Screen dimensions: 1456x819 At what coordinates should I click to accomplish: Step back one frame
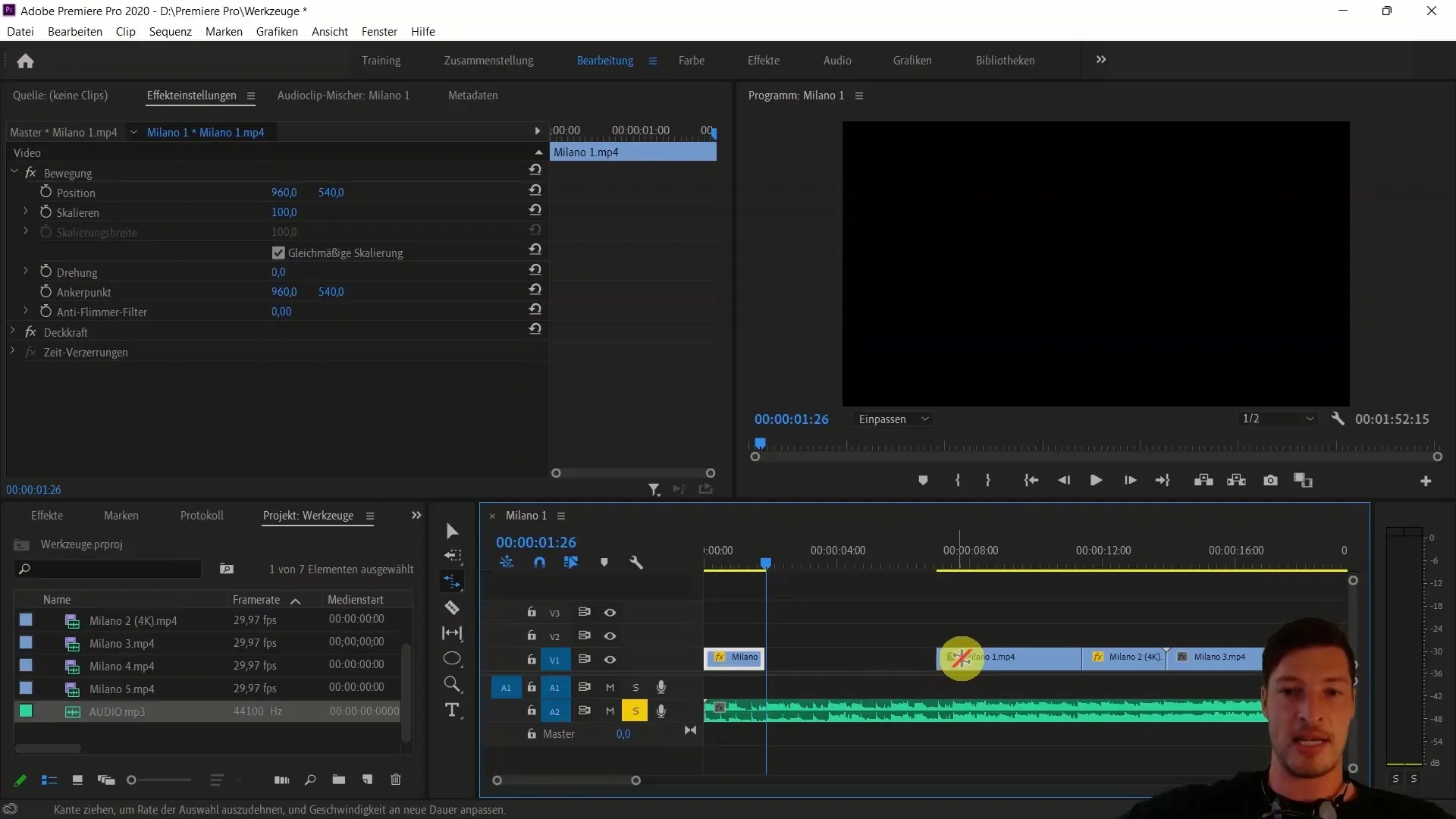pyautogui.click(x=1064, y=481)
